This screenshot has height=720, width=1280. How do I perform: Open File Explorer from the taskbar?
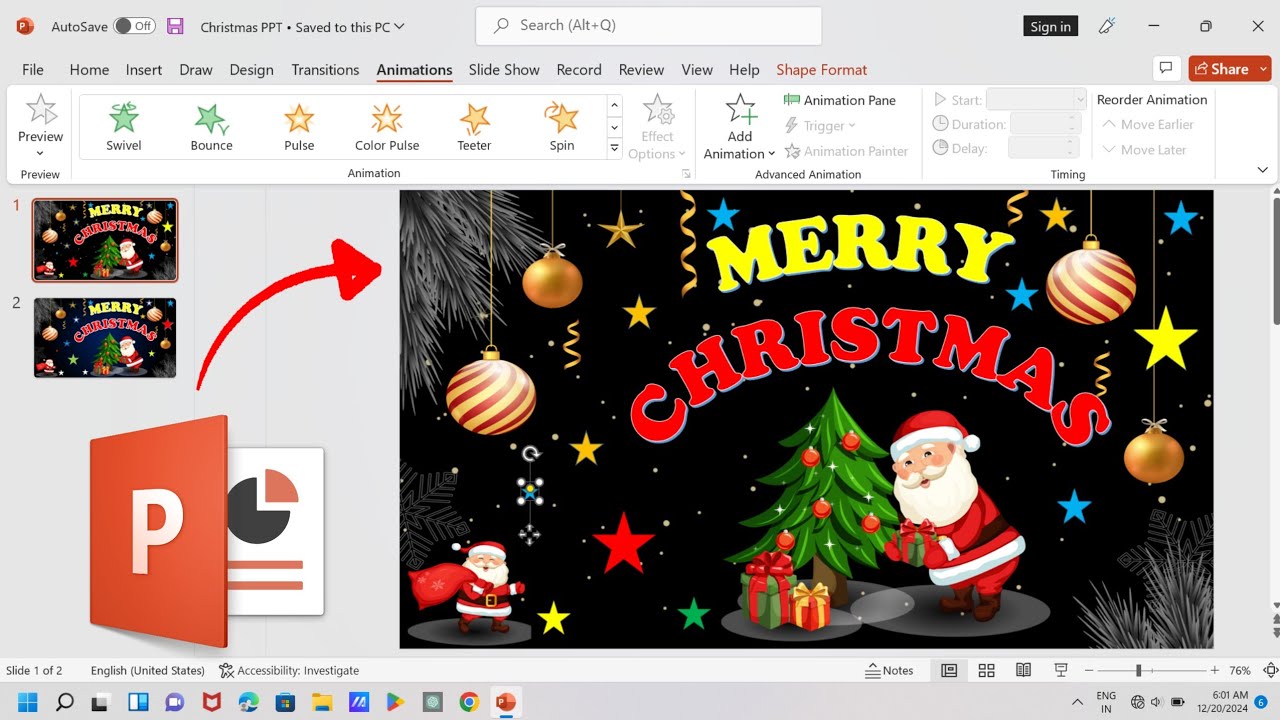tap(322, 702)
